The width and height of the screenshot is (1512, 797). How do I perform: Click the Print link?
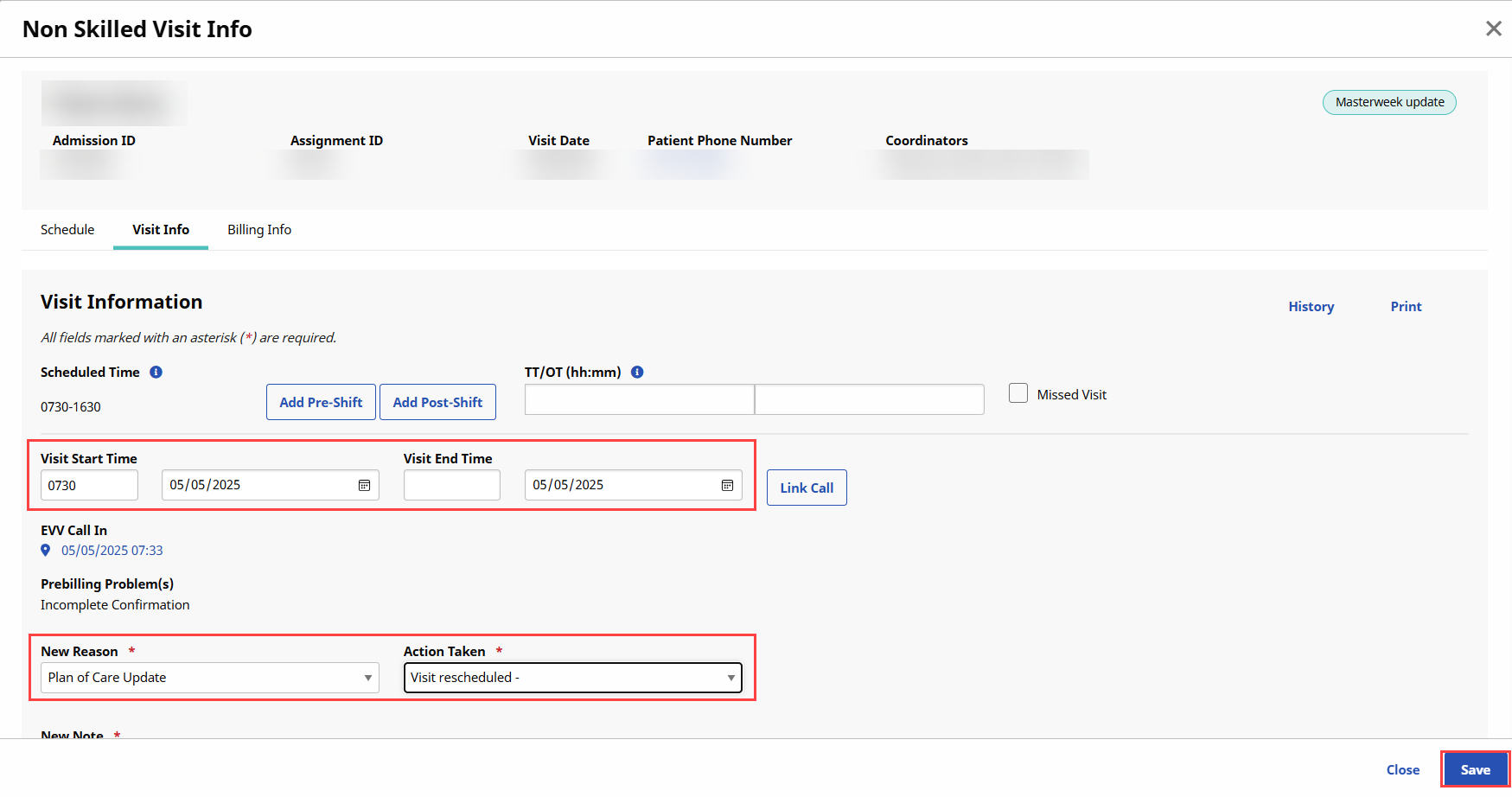pos(1406,307)
